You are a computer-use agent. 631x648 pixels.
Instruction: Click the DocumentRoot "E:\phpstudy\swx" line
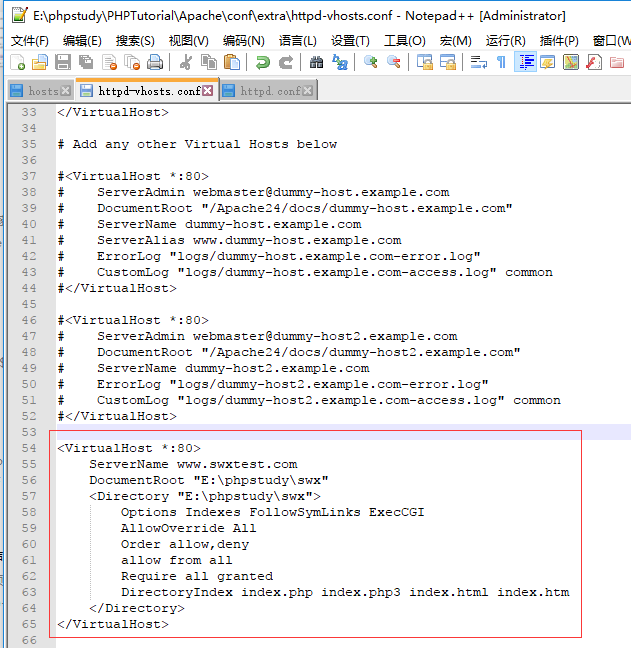209,480
